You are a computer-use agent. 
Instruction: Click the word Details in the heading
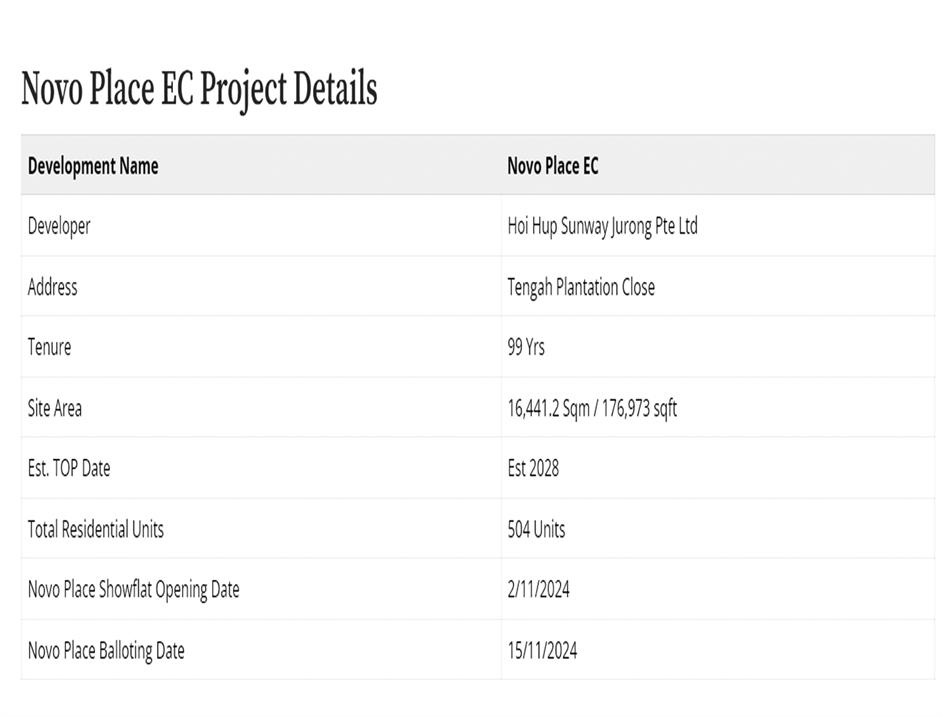335,88
